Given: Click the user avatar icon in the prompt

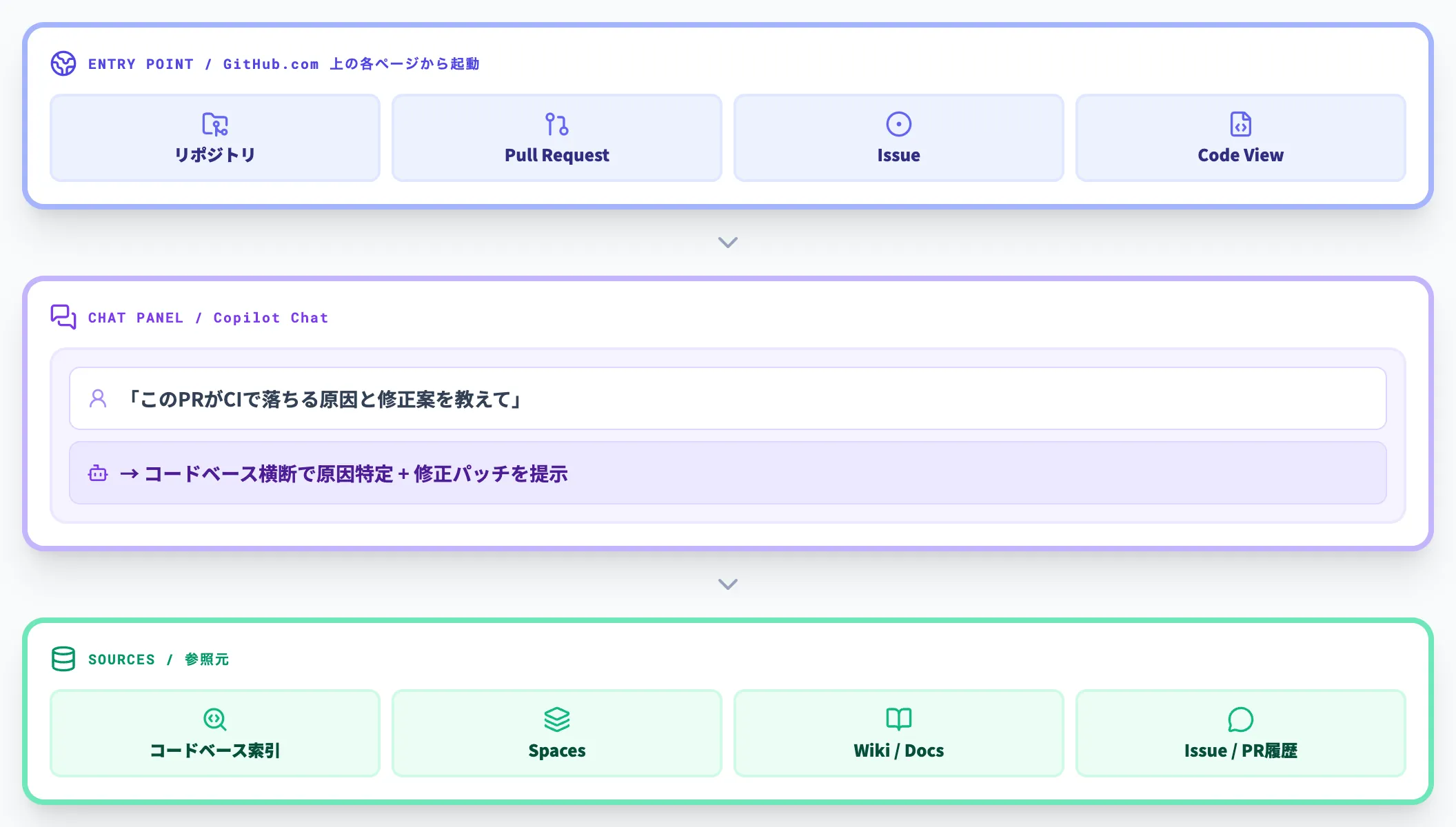Looking at the screenshot, I should pyautogui.click(x=98, y=398).
